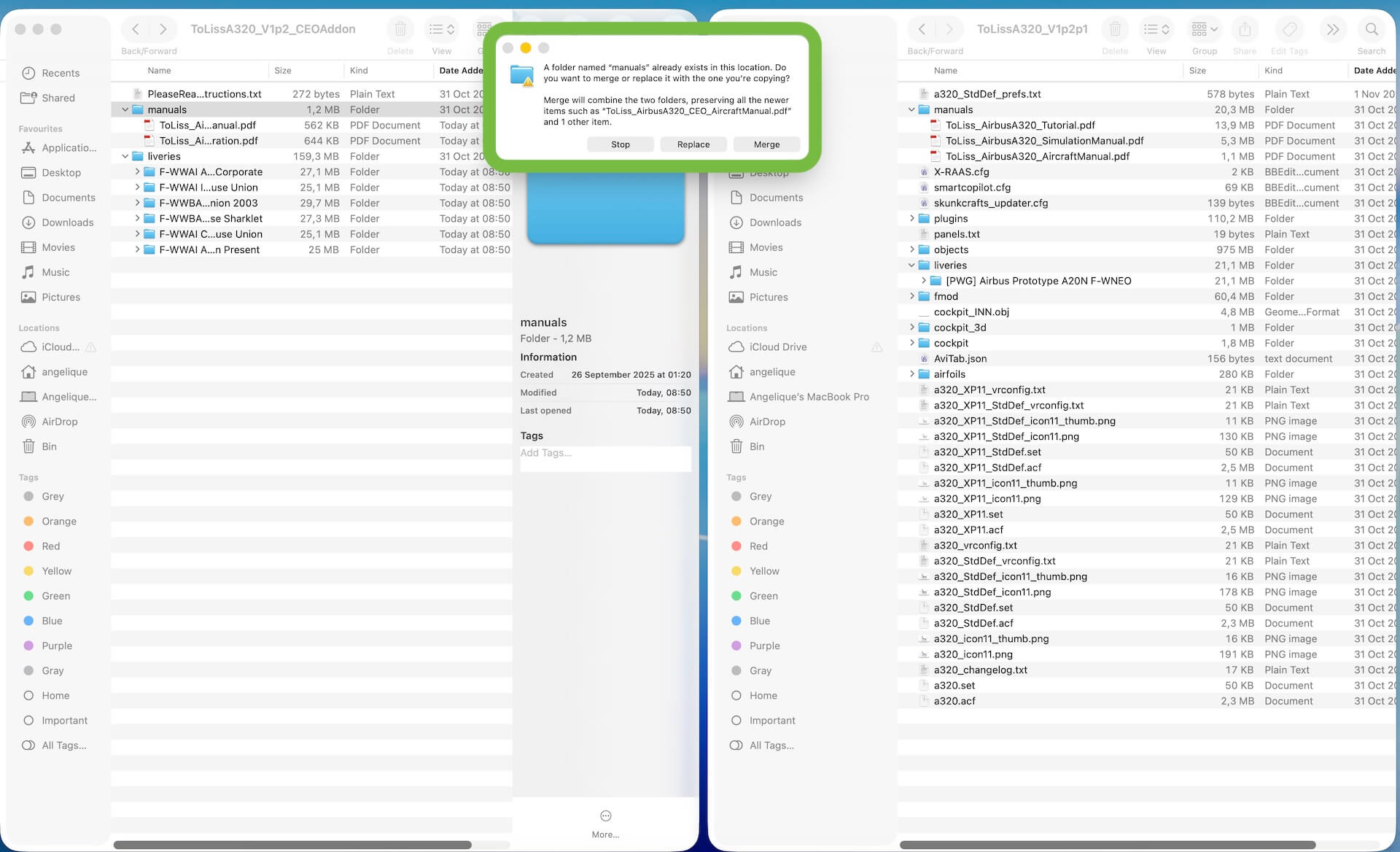Expand the plugins folder
Screen dimensions: 1400x852
point(911,219)
